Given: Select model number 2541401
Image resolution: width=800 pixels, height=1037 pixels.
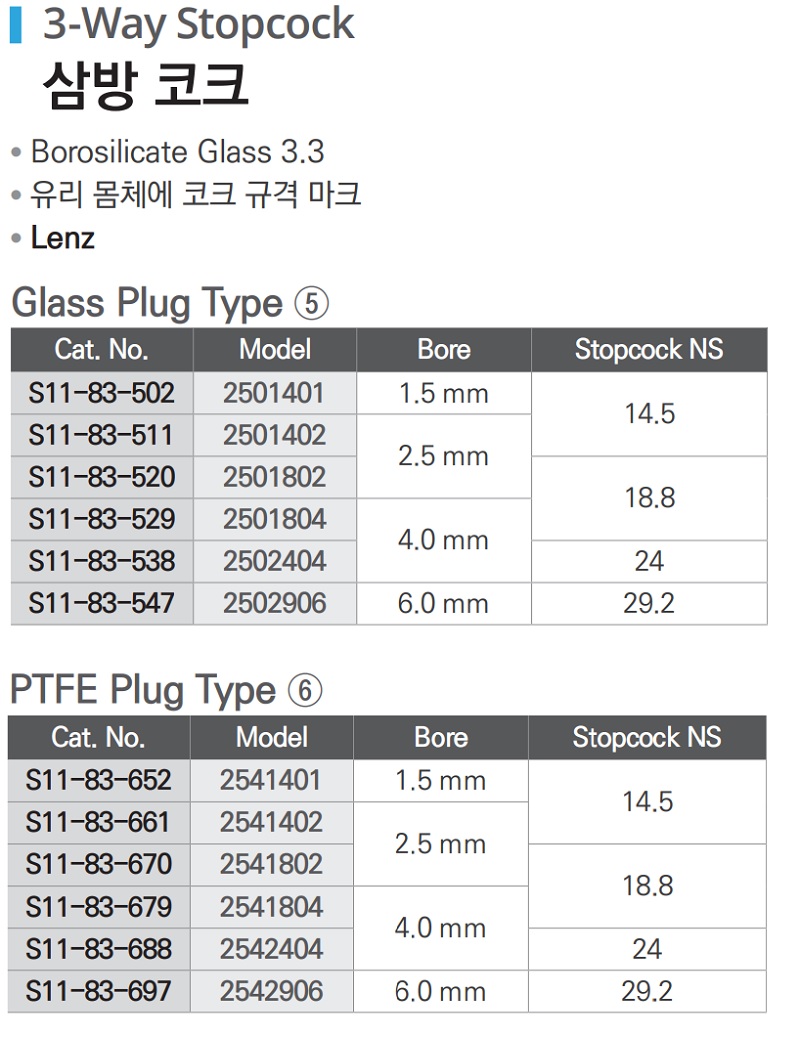Looking at the screenshot, I should point(272,780).
